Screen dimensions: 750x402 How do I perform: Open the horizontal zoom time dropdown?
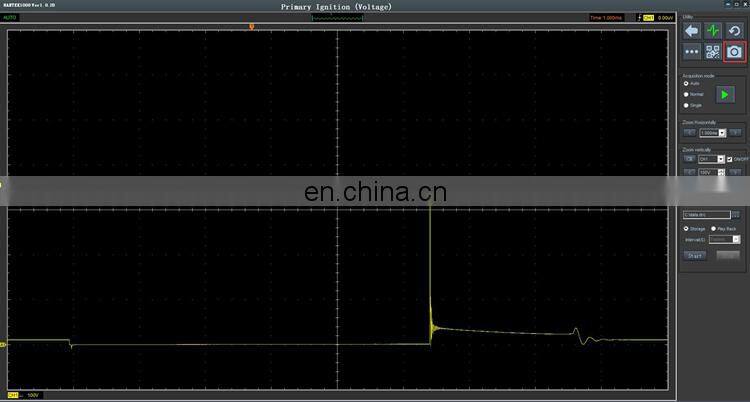click(710, 132)
